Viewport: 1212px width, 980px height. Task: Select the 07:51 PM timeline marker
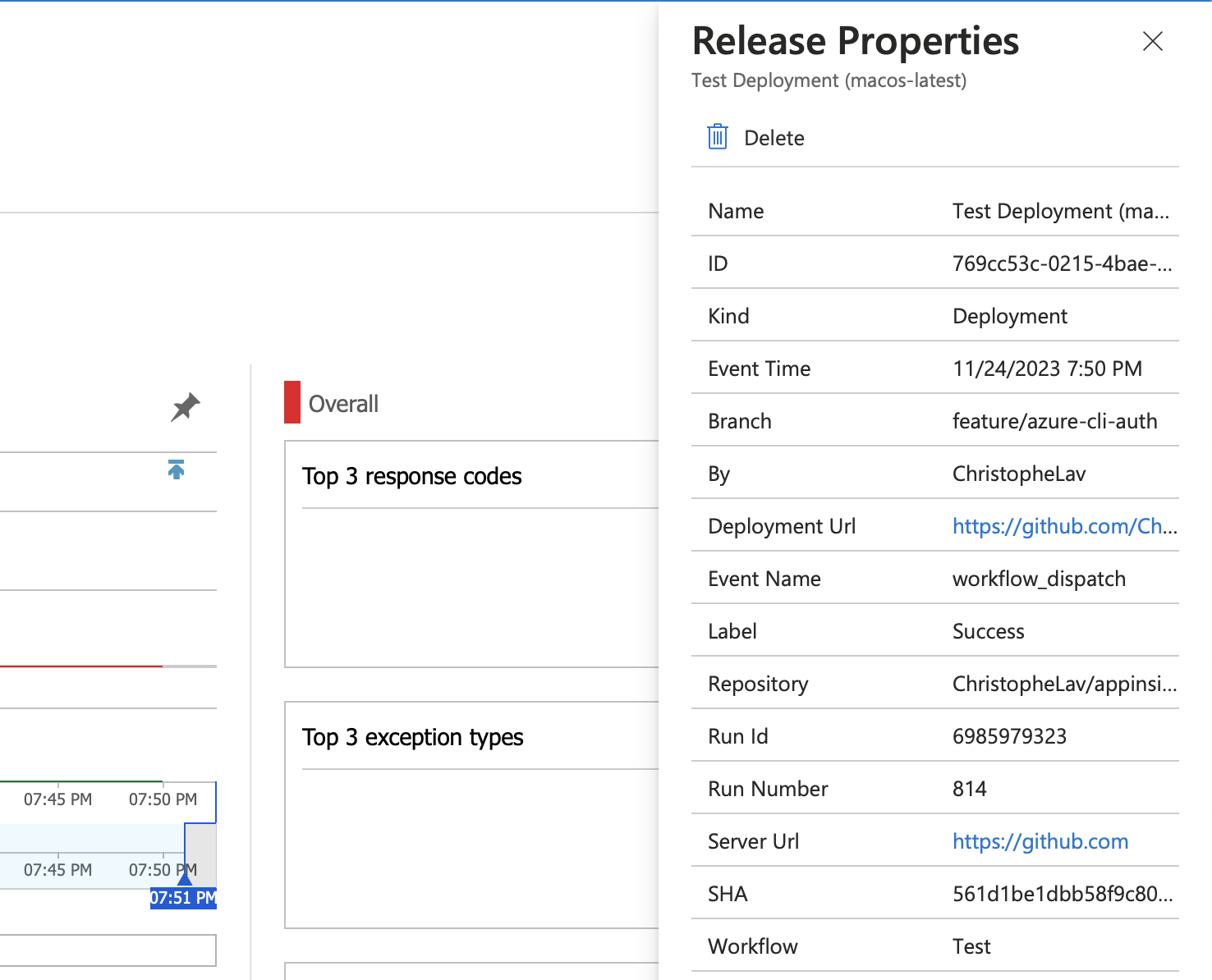click(x=183, y=898)
